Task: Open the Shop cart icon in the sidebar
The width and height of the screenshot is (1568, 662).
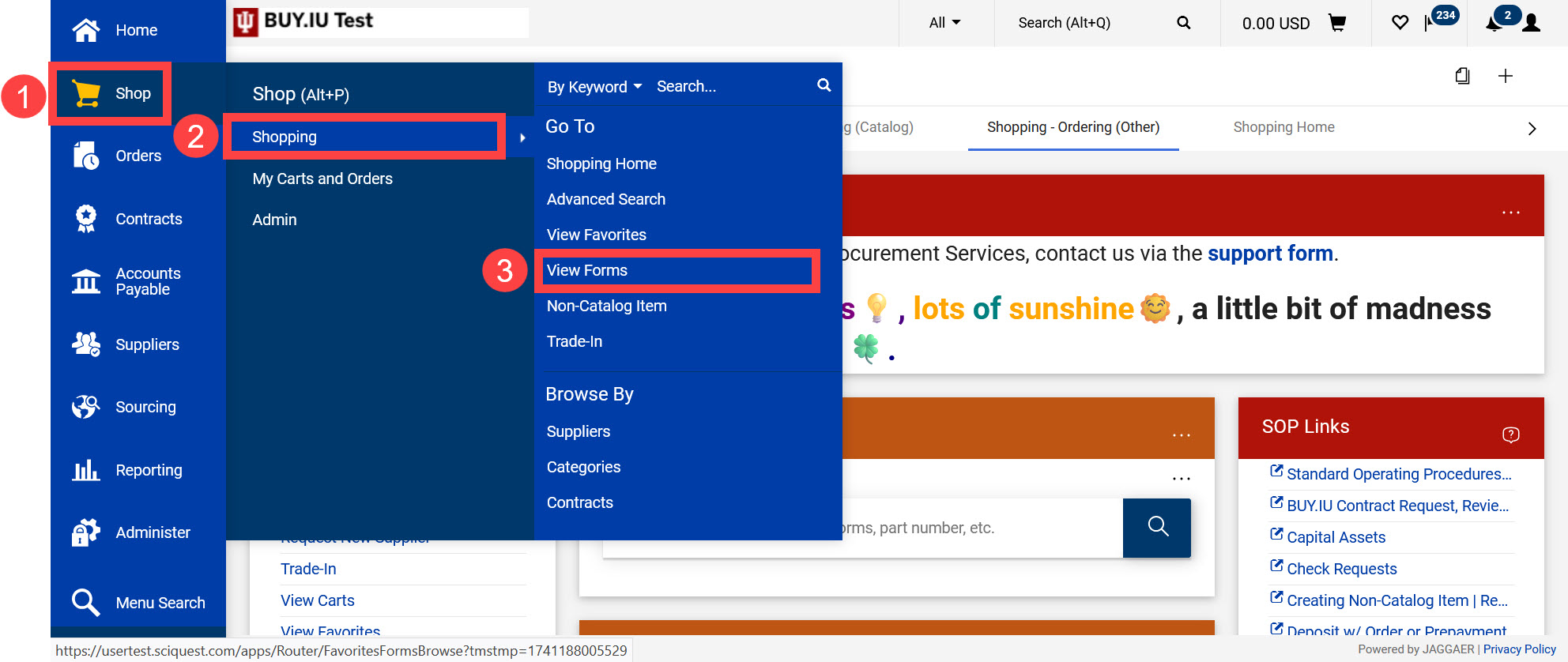Action: click(x=86, y=93)
